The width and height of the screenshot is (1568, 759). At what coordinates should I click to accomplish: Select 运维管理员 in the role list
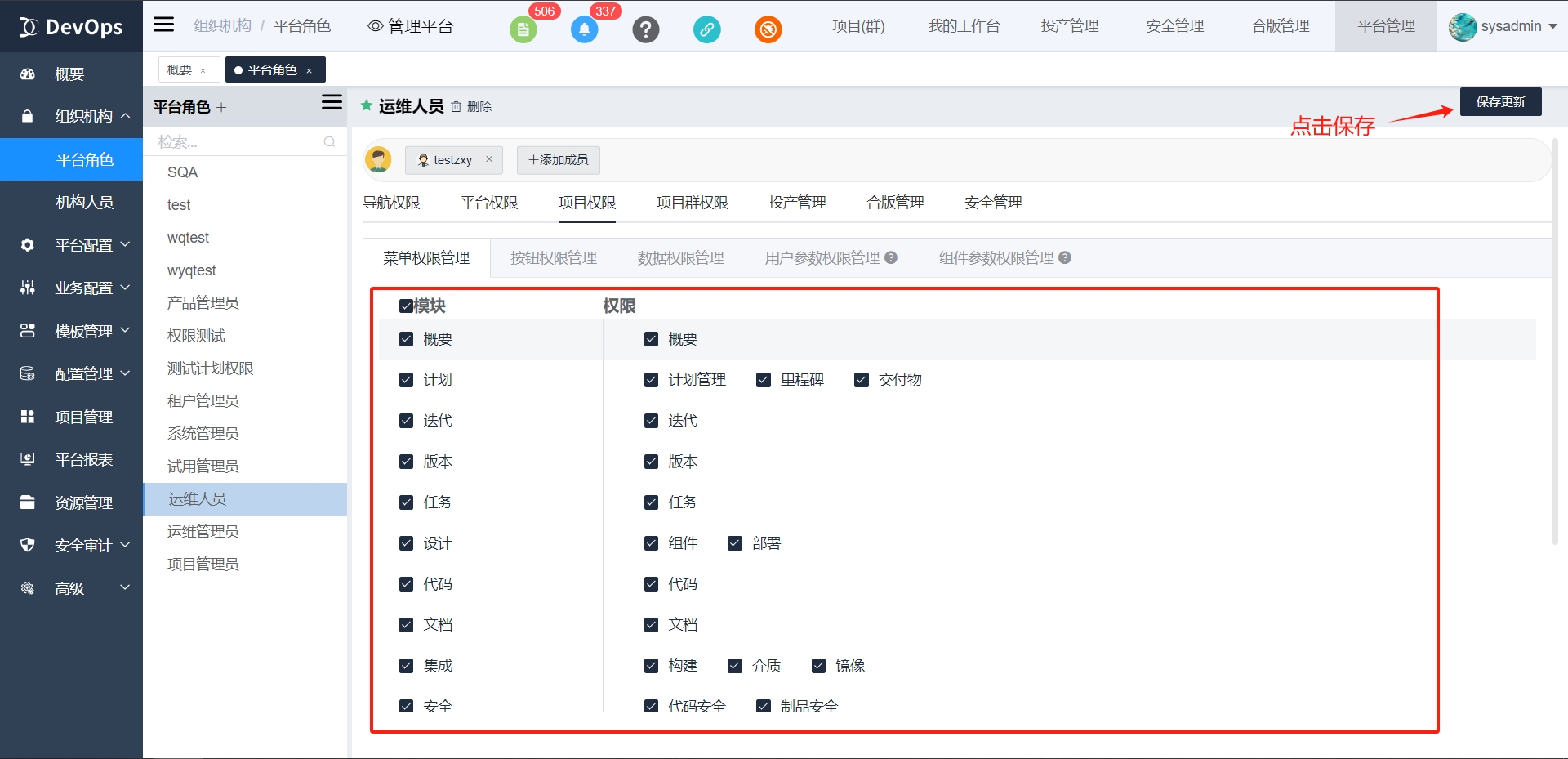pyautogui.click(x=203, y=532)
